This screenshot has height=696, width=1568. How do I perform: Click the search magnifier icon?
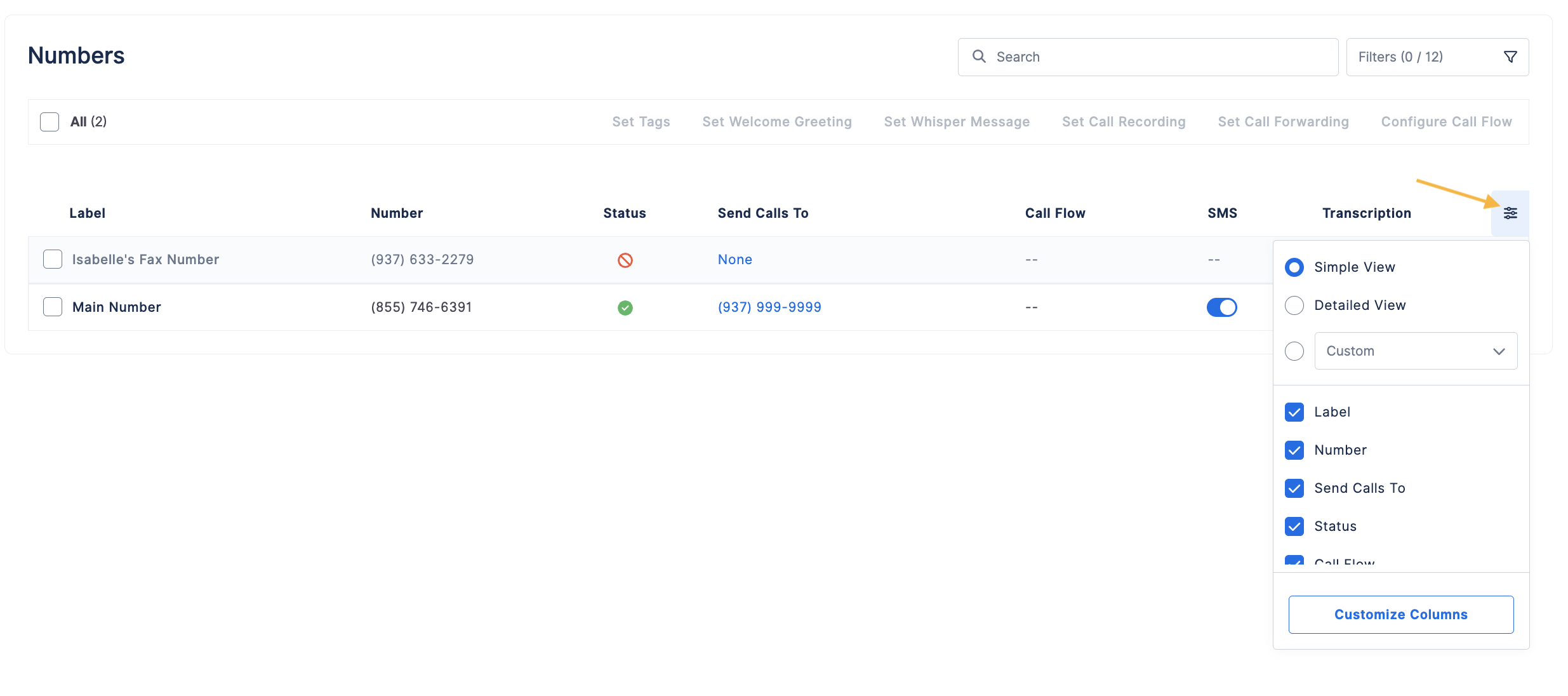(x=979, y=57)
